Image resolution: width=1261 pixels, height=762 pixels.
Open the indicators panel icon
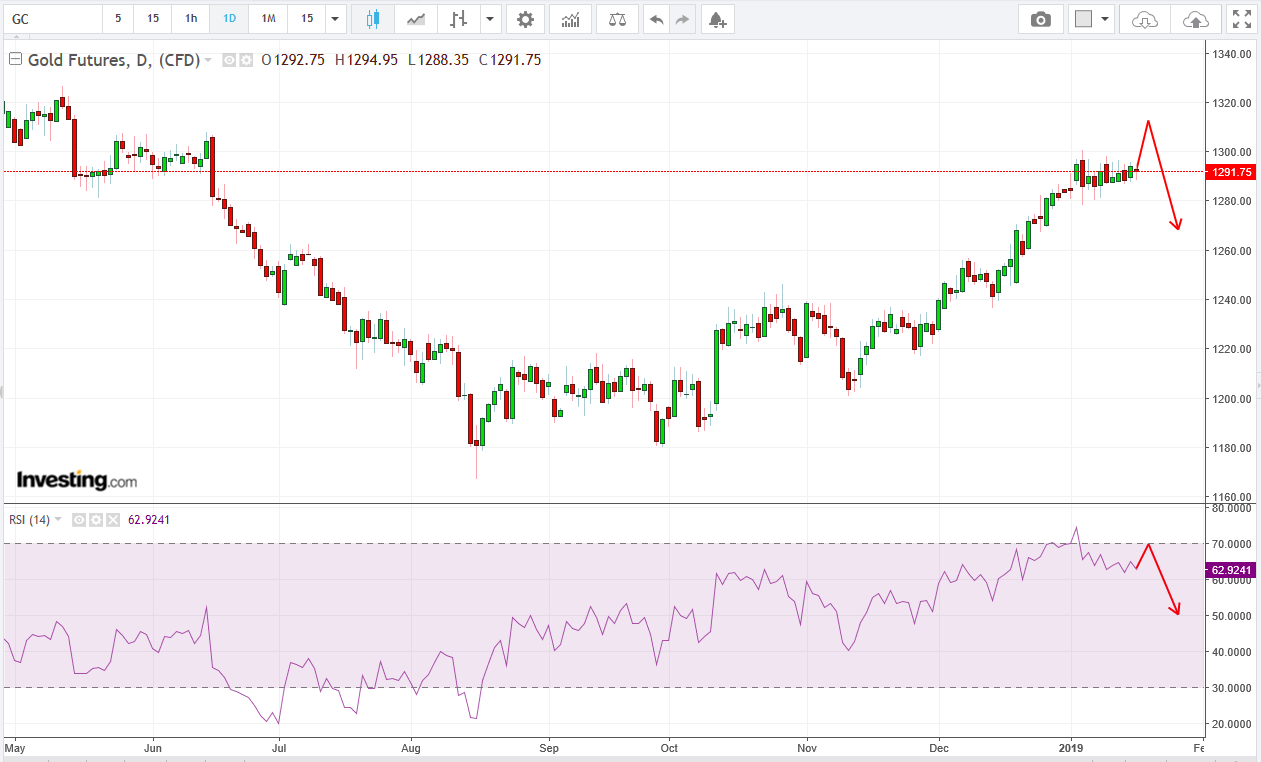(x=570, y=19)
